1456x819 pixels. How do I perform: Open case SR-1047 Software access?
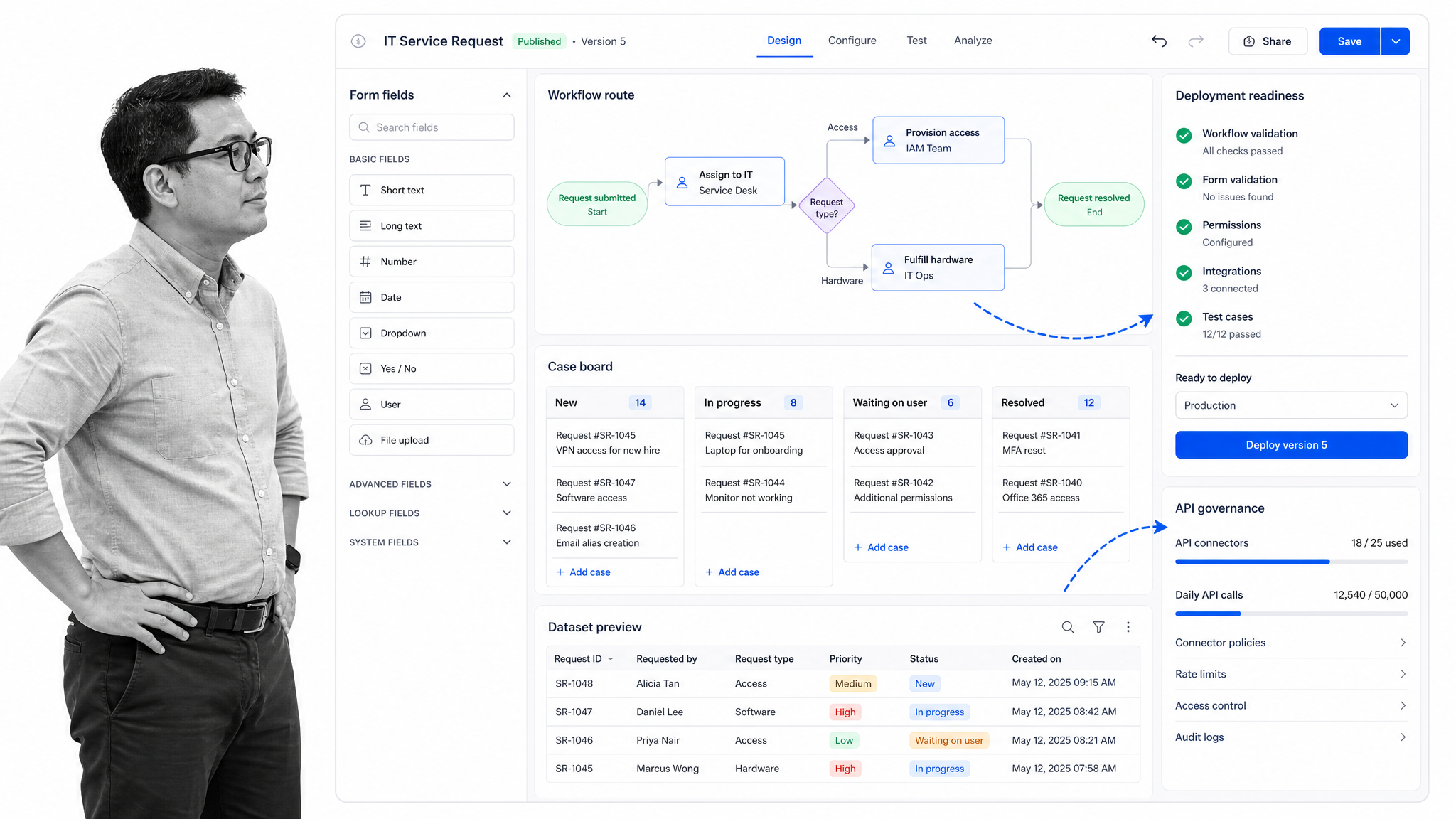(x=615, y=490)
